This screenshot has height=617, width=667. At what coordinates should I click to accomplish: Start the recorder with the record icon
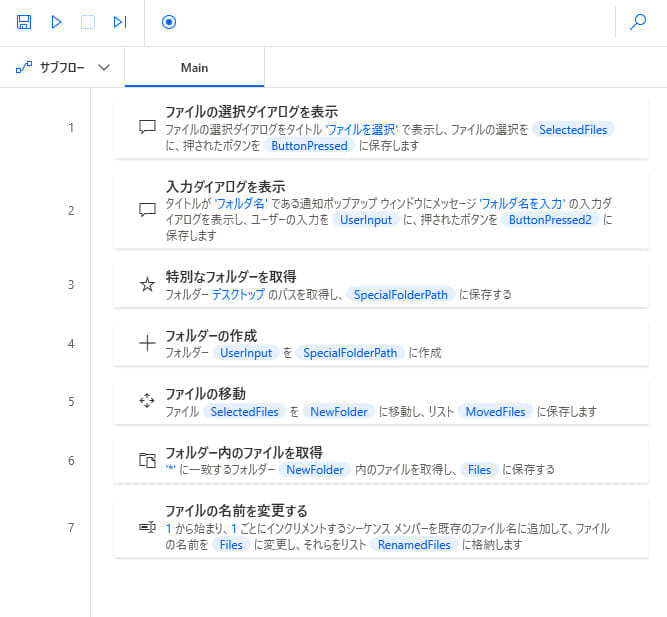[x=169, y=22]
